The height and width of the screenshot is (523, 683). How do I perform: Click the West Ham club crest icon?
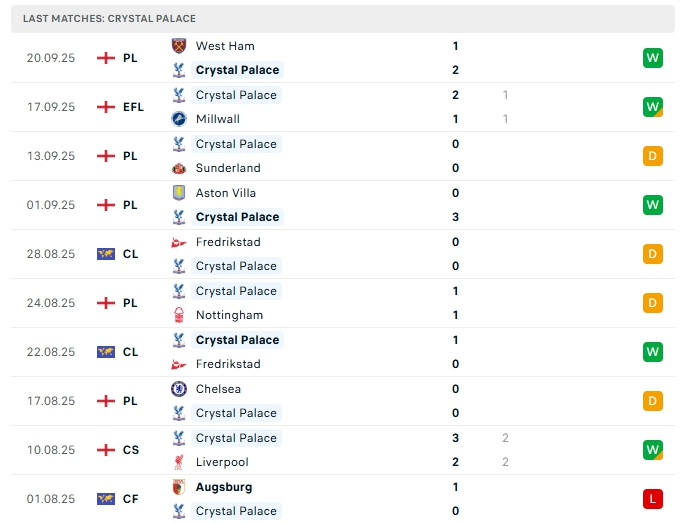[x=179, y=46]
